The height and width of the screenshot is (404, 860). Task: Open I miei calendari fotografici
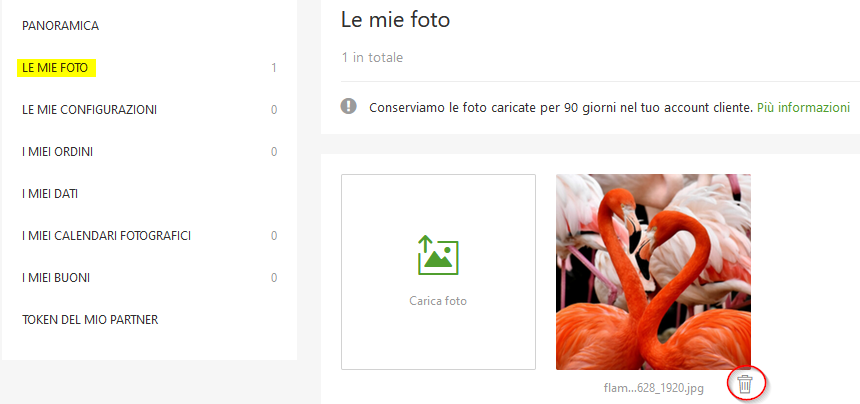pos(106,236)
